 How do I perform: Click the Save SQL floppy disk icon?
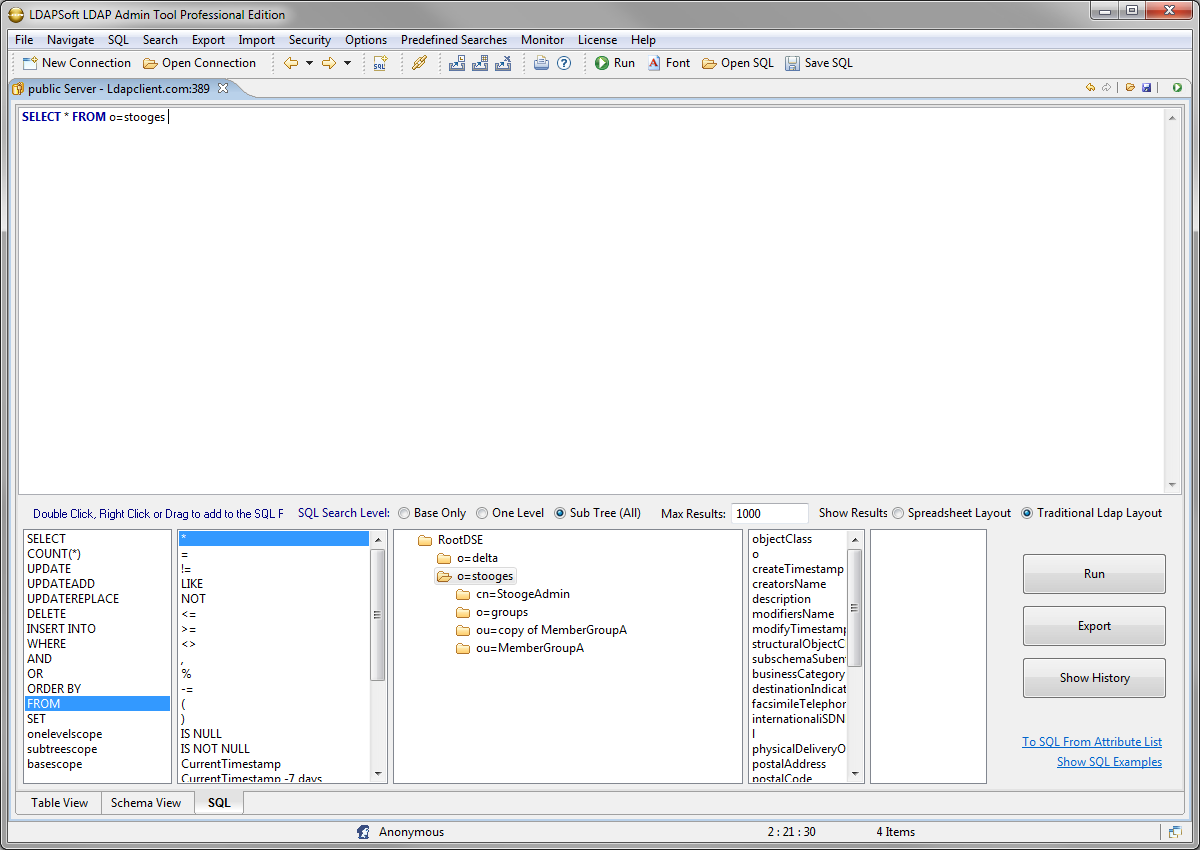(x=792, y=63)
